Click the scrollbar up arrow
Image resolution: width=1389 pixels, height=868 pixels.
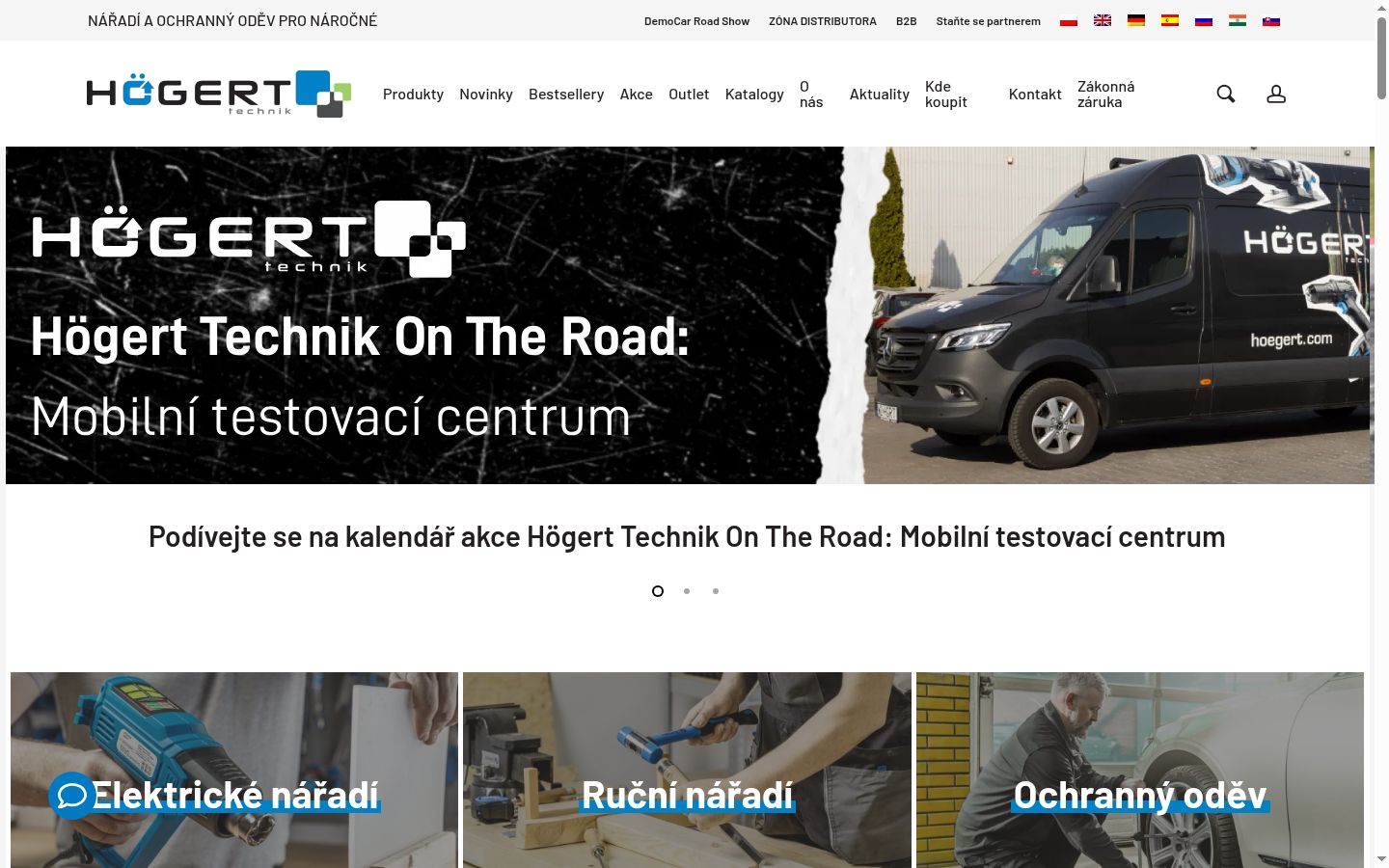[x=1381, y=9]
